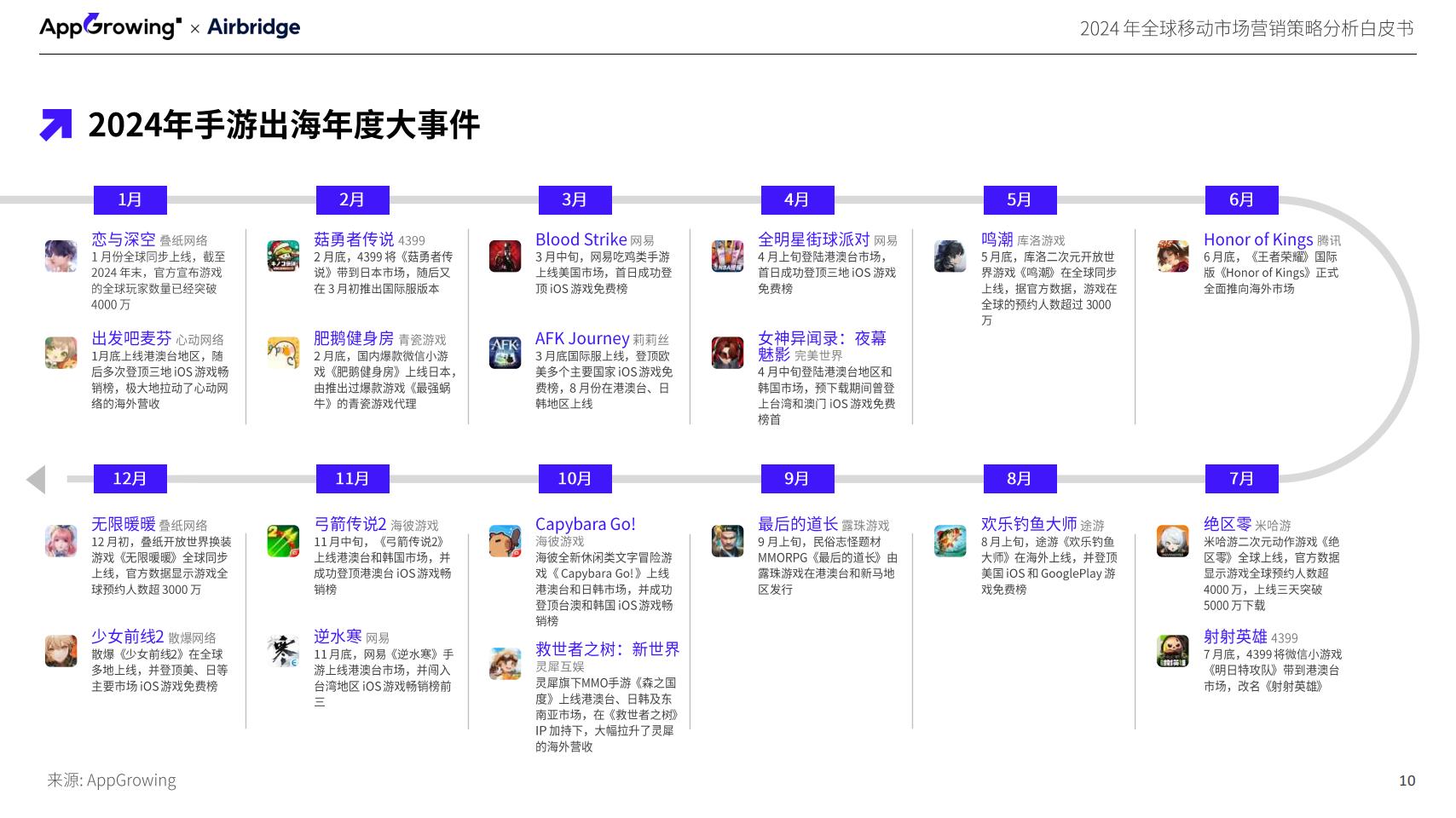Click the Capybara Go! game title
The height and width of the screenshot is (818, 1456).
coord(586,524)
